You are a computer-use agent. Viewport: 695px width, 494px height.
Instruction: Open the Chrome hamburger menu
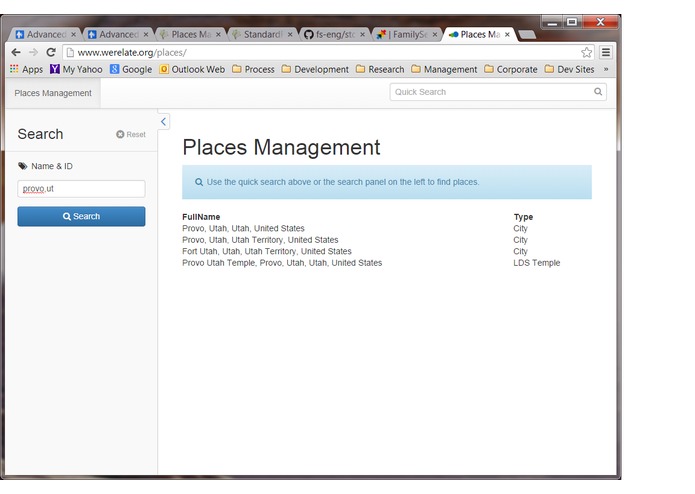606,52
